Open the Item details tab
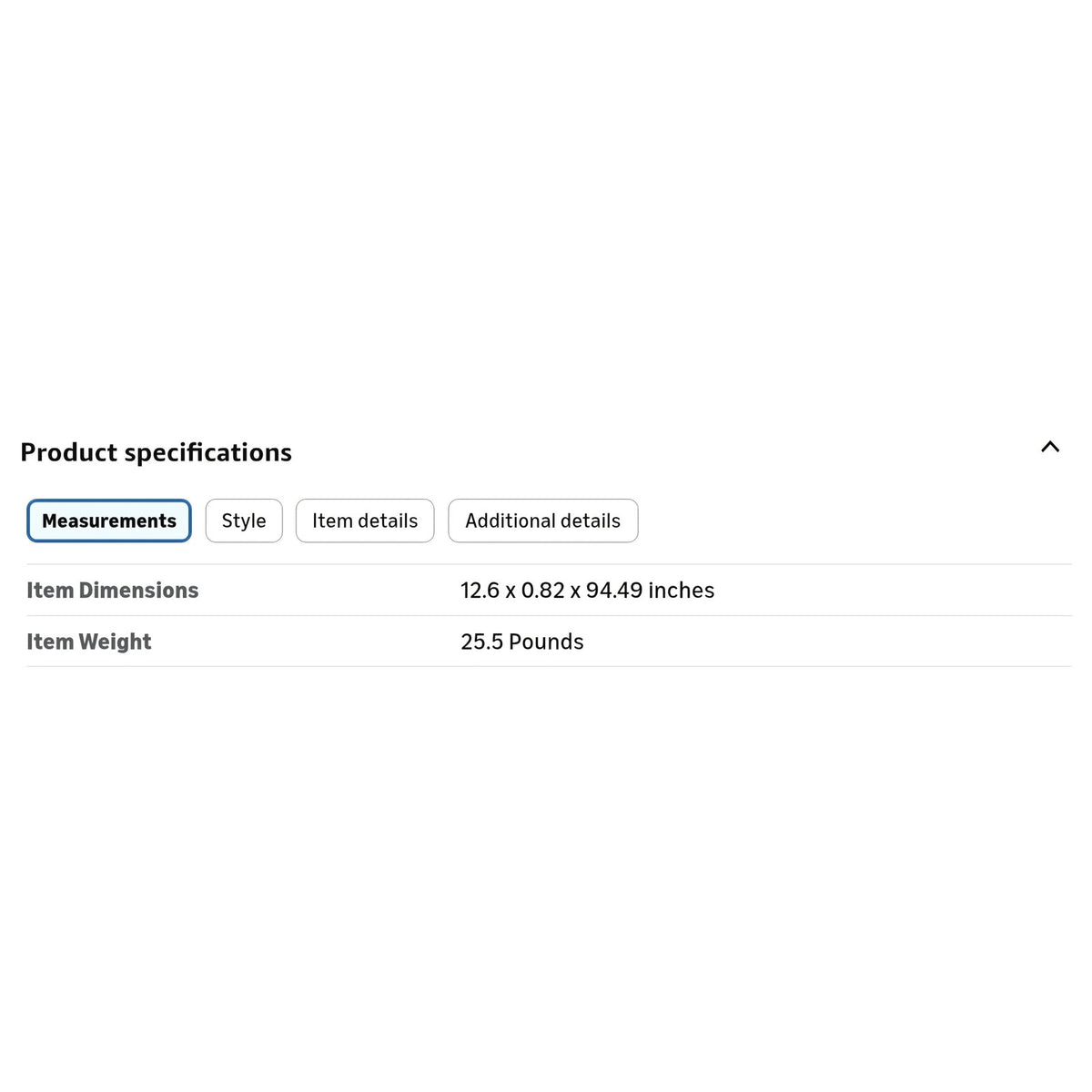 [x=365, y=521]
